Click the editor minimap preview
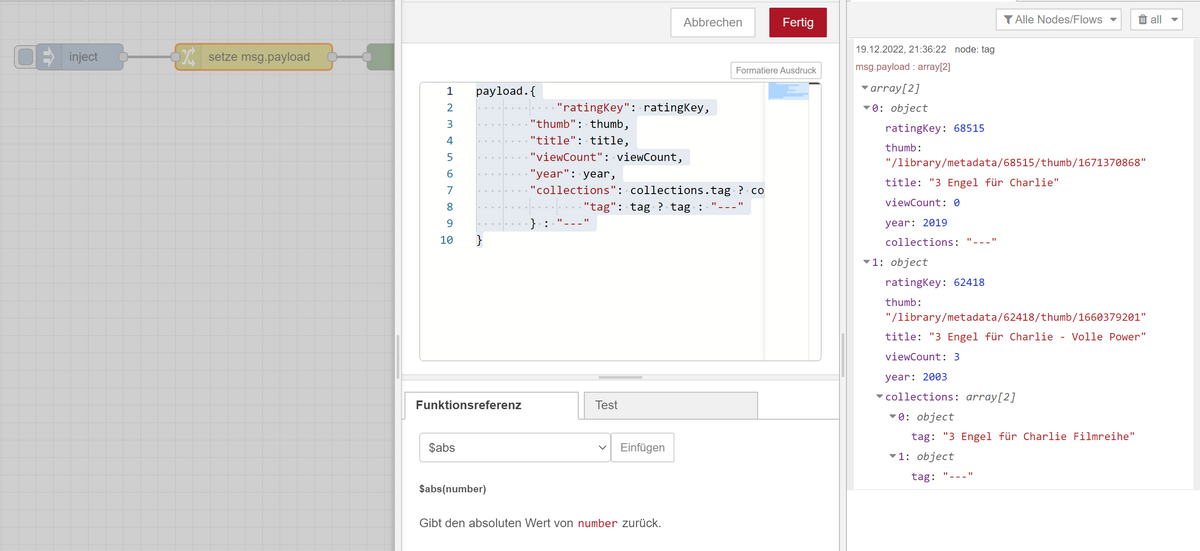The height and width of the screenshot is (551, 1200). tap(788, 92)
